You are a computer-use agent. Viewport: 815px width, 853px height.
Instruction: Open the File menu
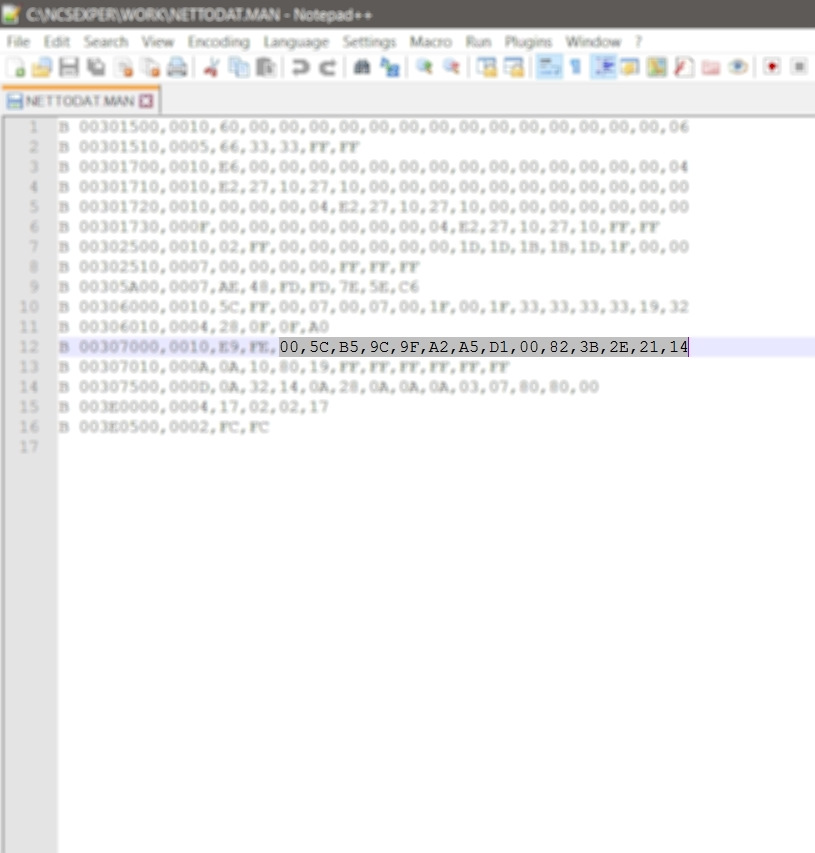point(18,42)
